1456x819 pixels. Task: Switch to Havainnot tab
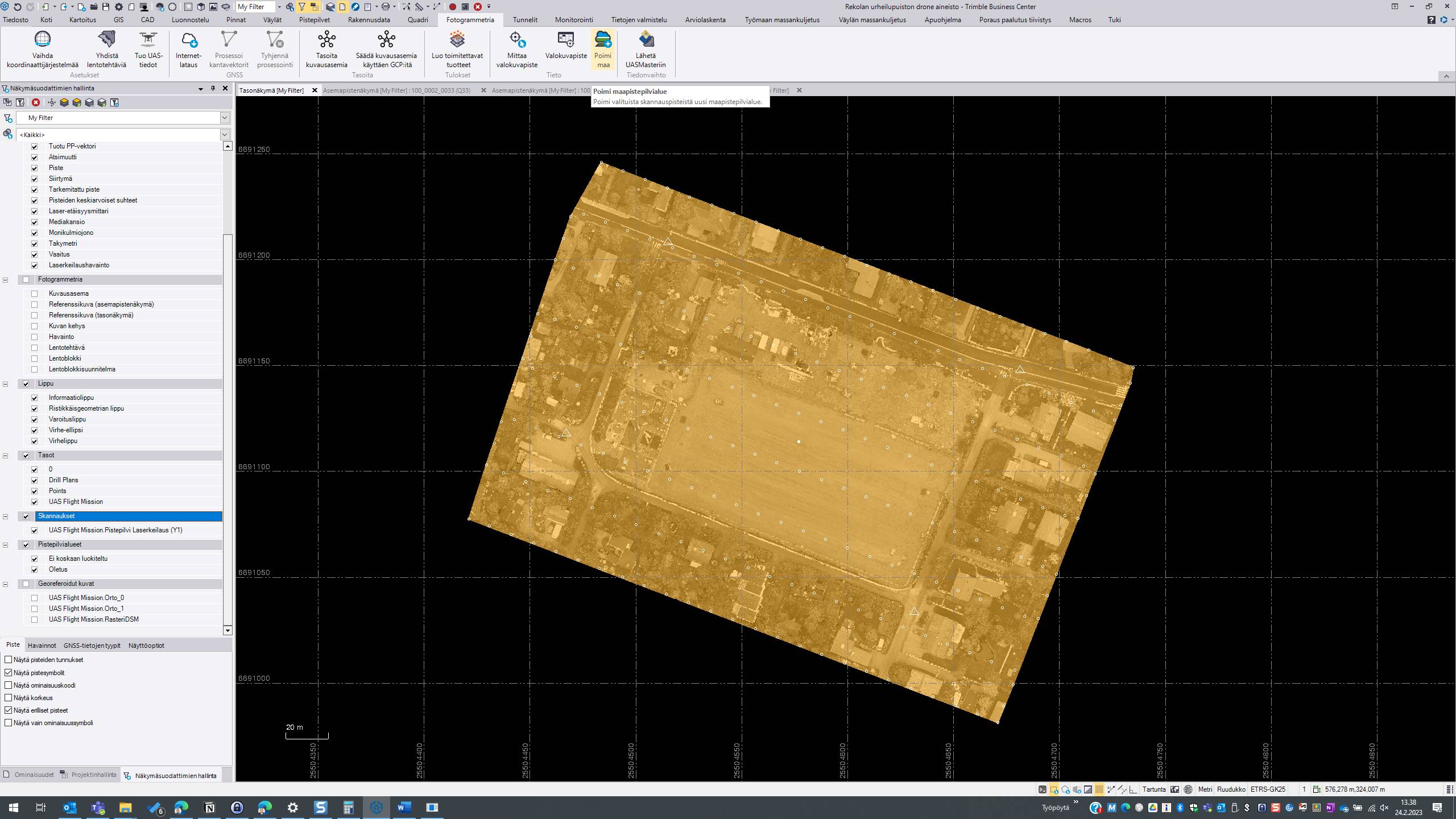42,646
